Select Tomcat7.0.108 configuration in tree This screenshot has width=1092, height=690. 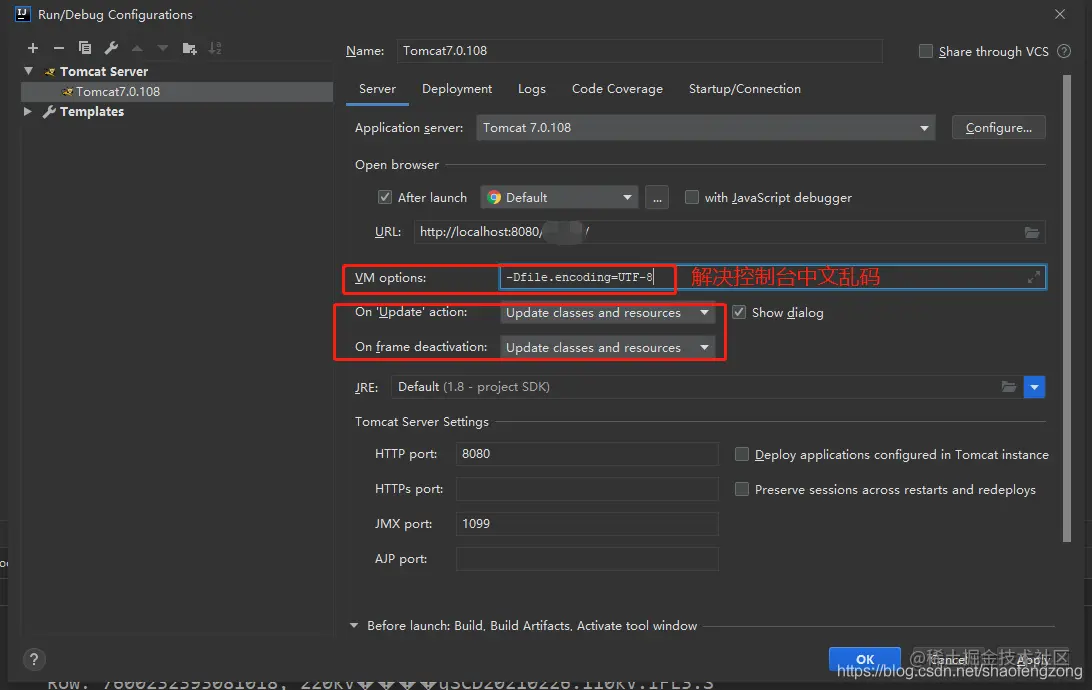tap(177, 92)
